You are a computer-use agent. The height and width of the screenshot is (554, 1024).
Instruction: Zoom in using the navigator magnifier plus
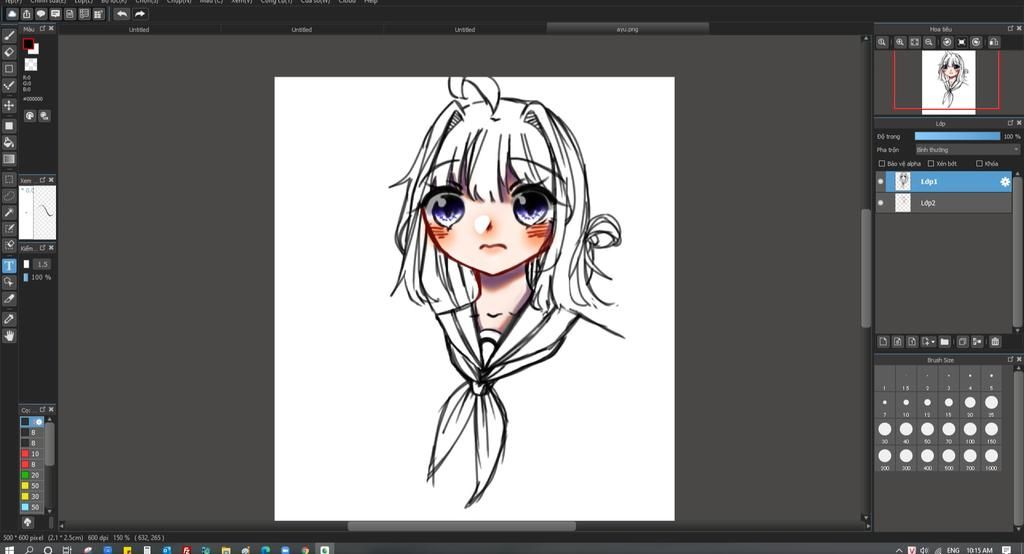coord(900,42)
